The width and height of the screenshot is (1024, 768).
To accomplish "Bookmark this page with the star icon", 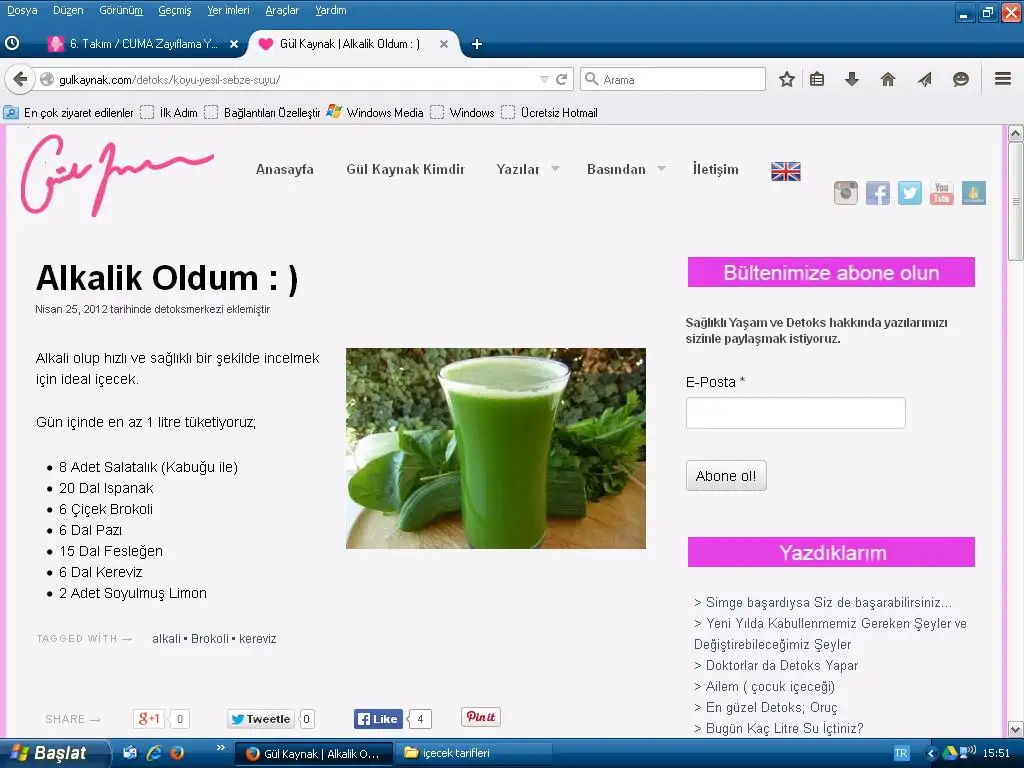I will (x=787, y=80).
